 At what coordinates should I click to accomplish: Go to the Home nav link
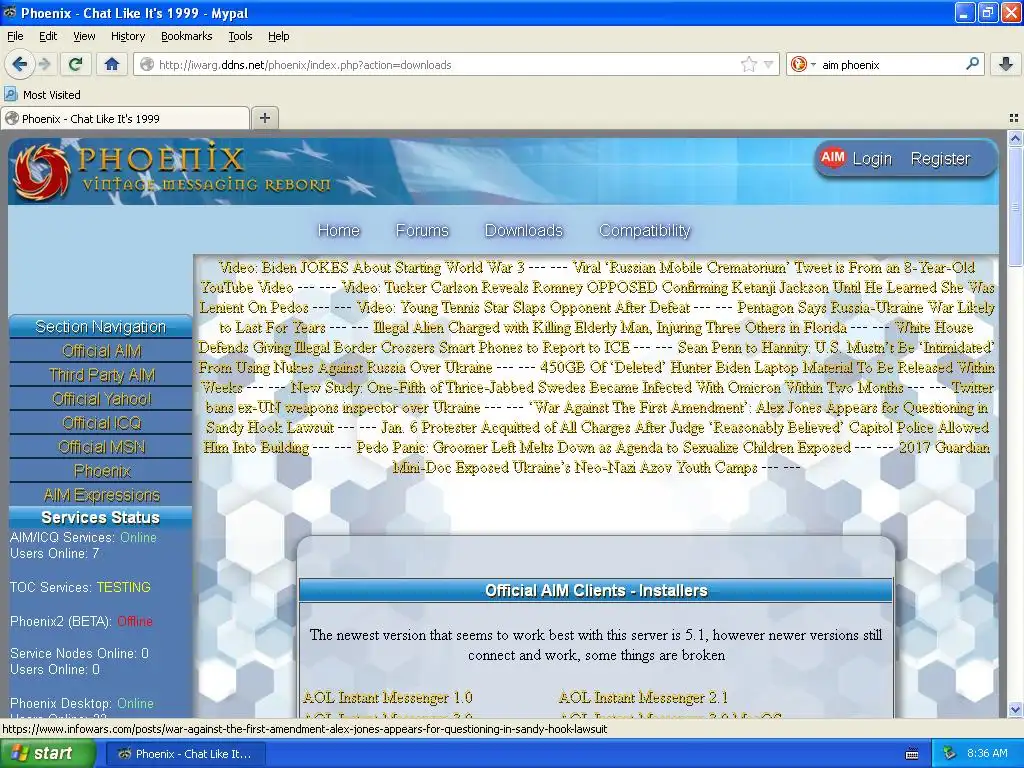point(338,231)
